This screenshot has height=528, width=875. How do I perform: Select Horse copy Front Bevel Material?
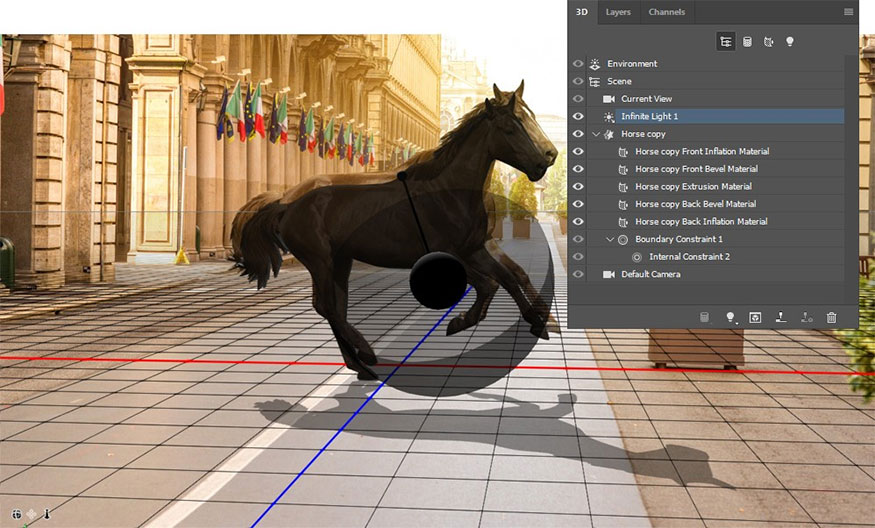[x=696, y=169]
